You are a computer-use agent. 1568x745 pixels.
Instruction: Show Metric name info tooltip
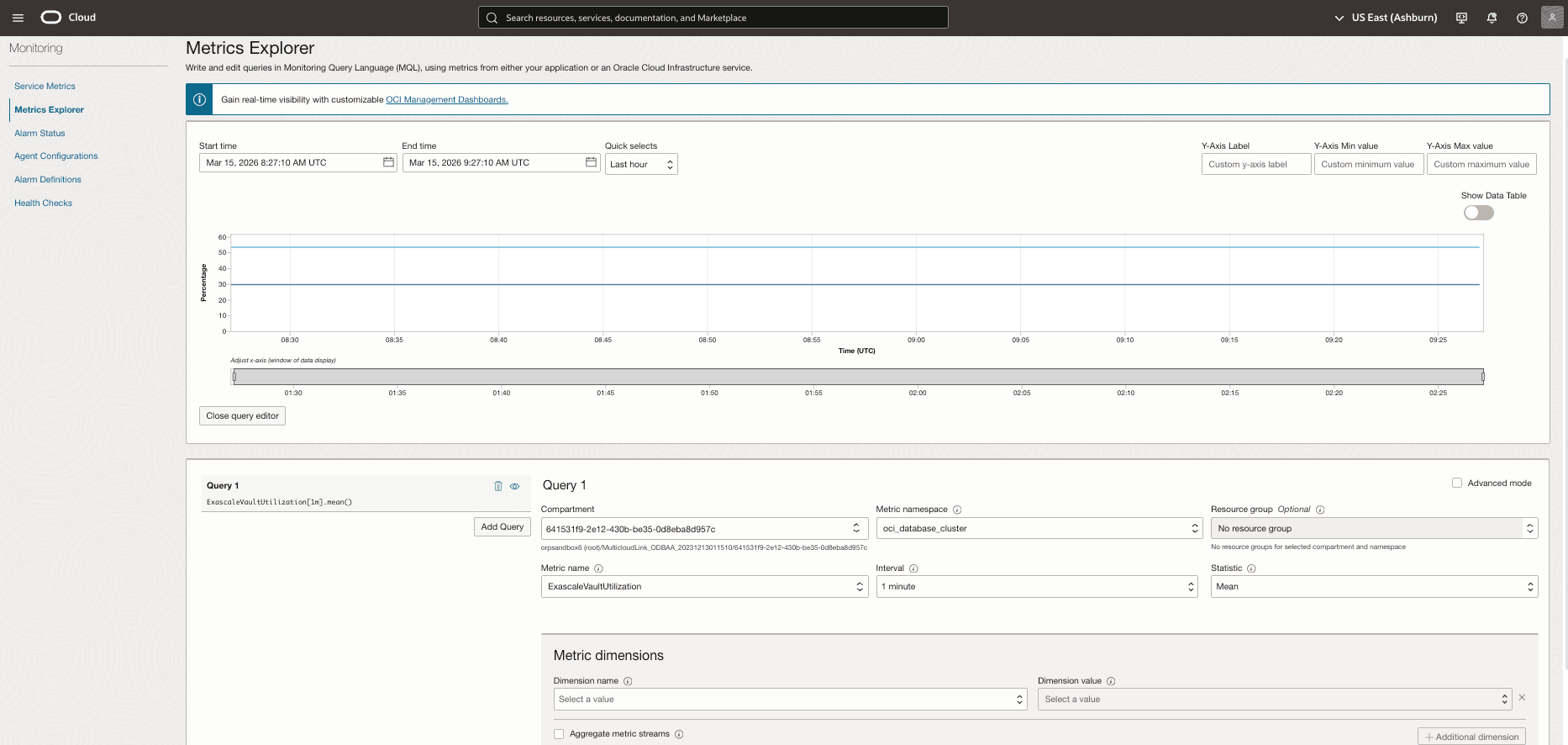pos(598,568)
